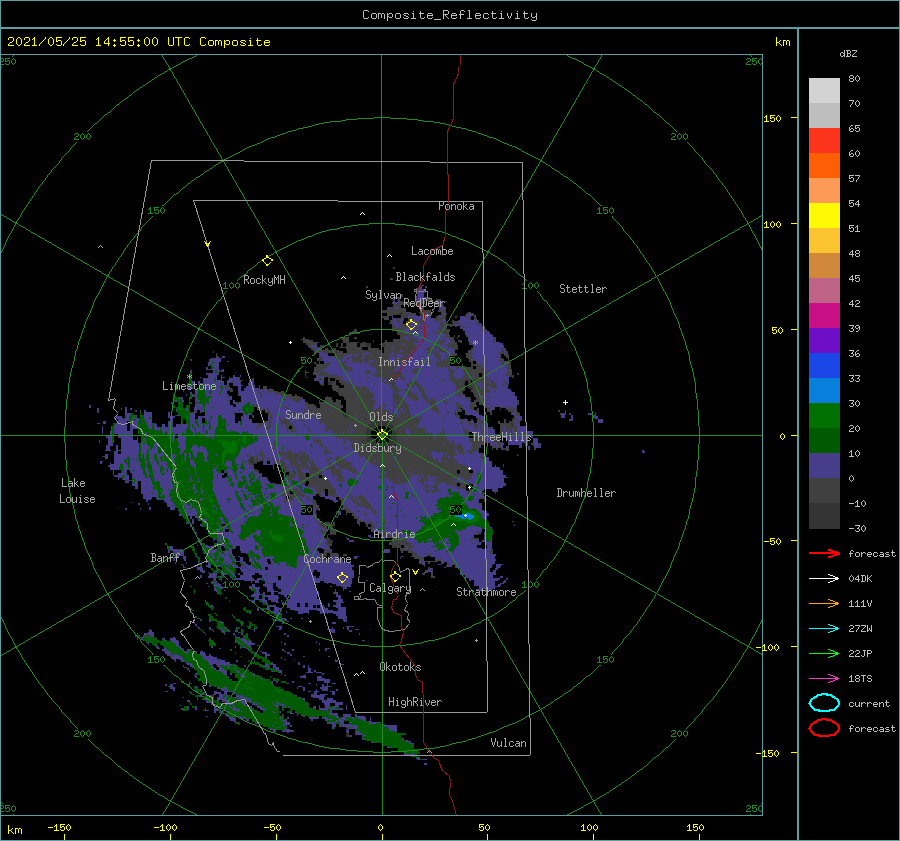Screen dimensions: 900x841
Task: Select the purple swatch between 39 and 36 dBZ
Action: (824, 341)
